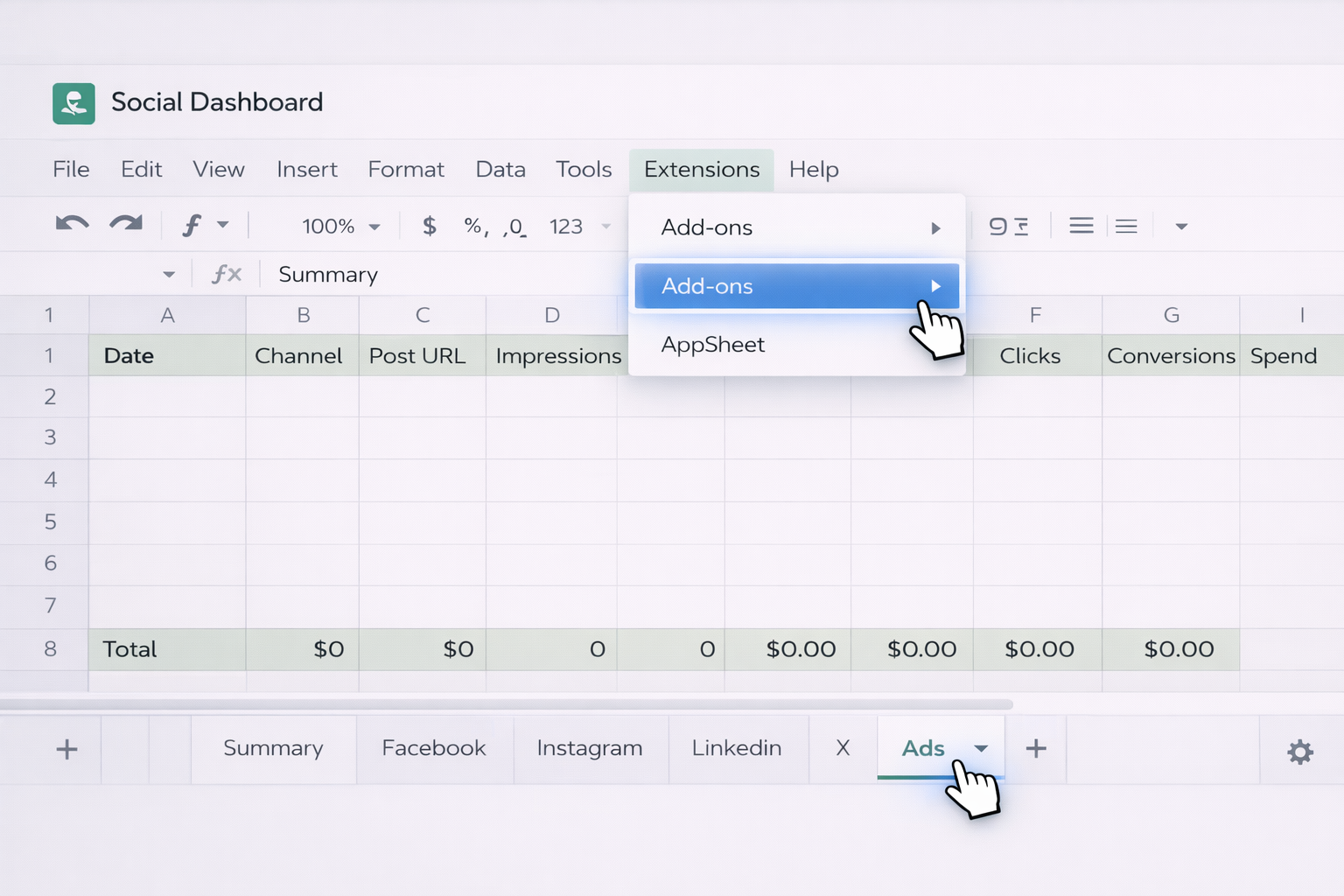Screen dimensions: 1344x896
Task: Click the formula bar containing Summary
Action: [446, 275]
